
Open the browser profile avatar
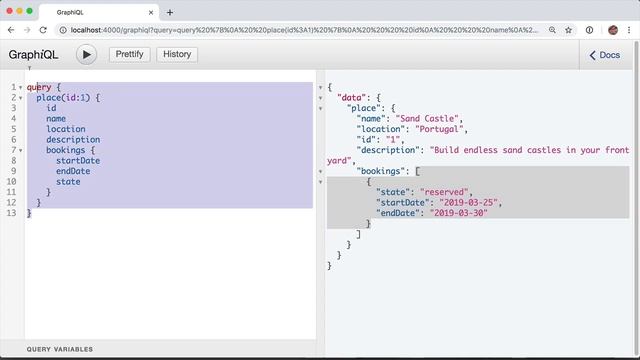613,30
